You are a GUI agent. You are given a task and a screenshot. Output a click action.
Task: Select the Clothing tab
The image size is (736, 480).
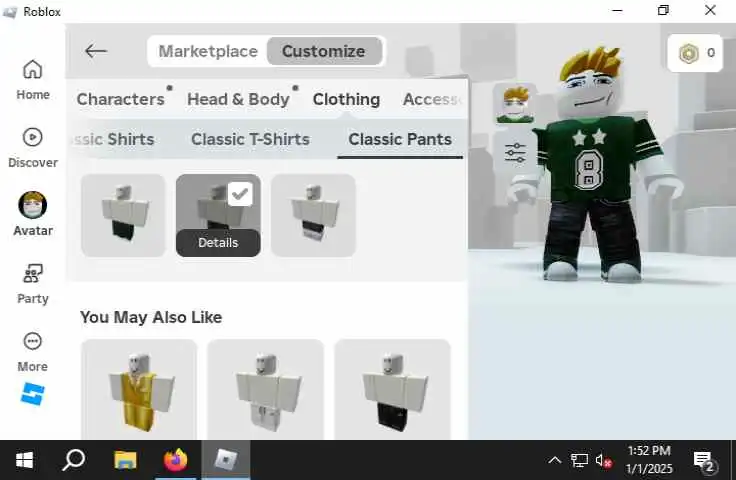346,99
